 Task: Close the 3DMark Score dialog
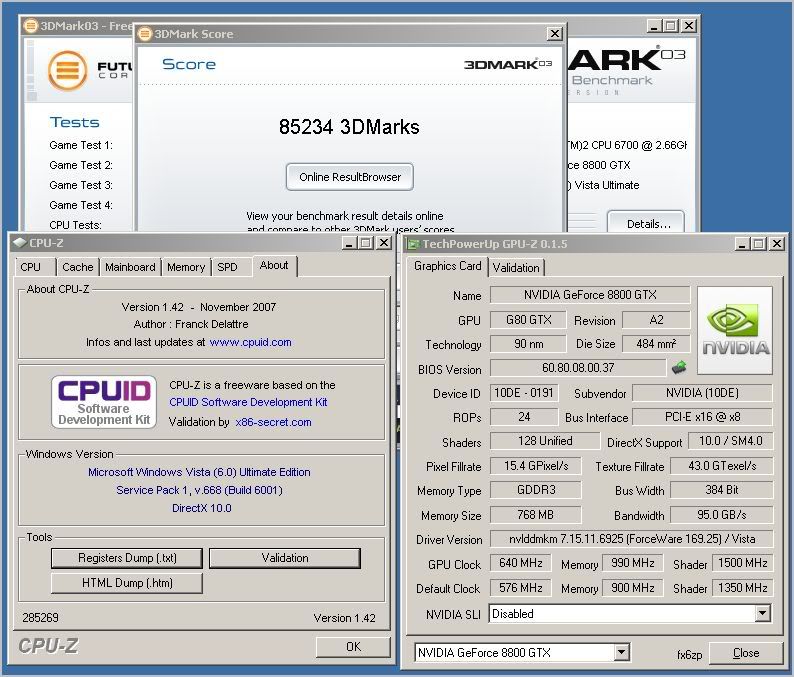pyautogui.click(x=555, y=34)
